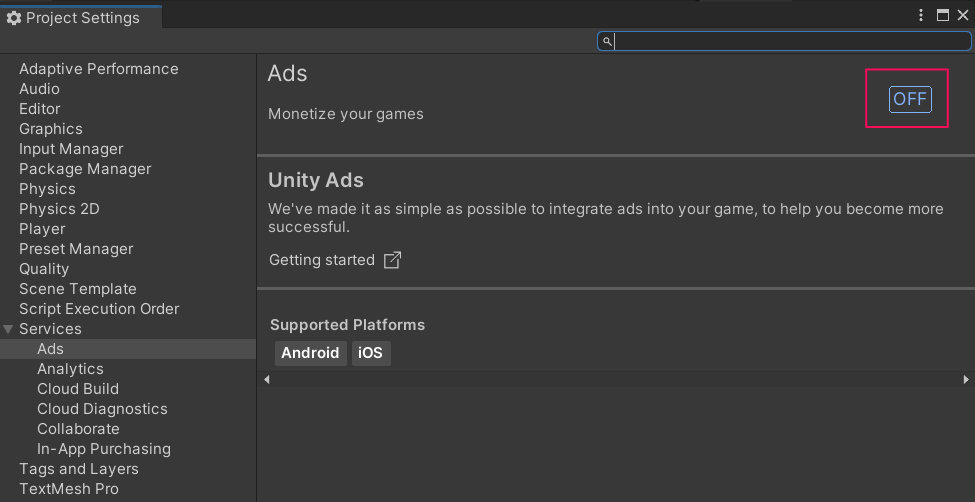Image resolution: width=975 pixels, height=502 pixels.
Task: Close the Project Settings window
Action: (963, 16)
